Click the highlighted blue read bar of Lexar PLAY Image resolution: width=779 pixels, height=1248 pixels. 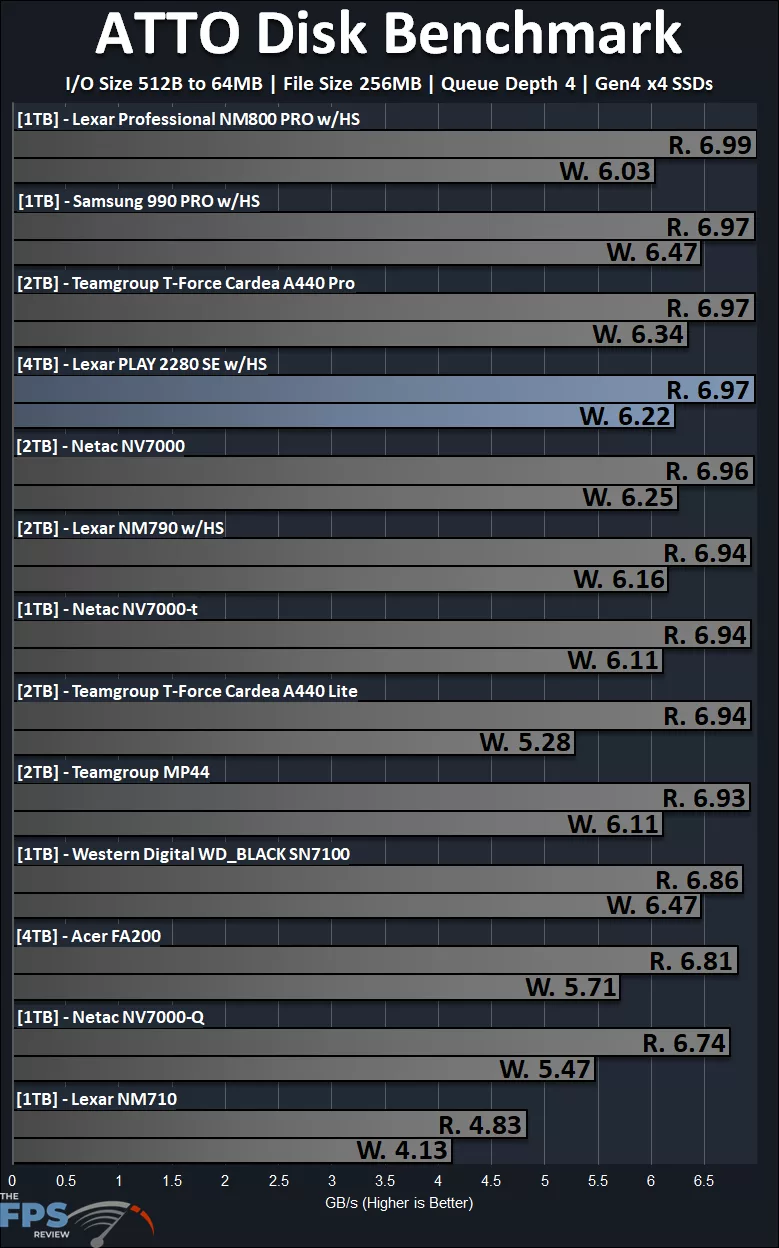point(382,389)
